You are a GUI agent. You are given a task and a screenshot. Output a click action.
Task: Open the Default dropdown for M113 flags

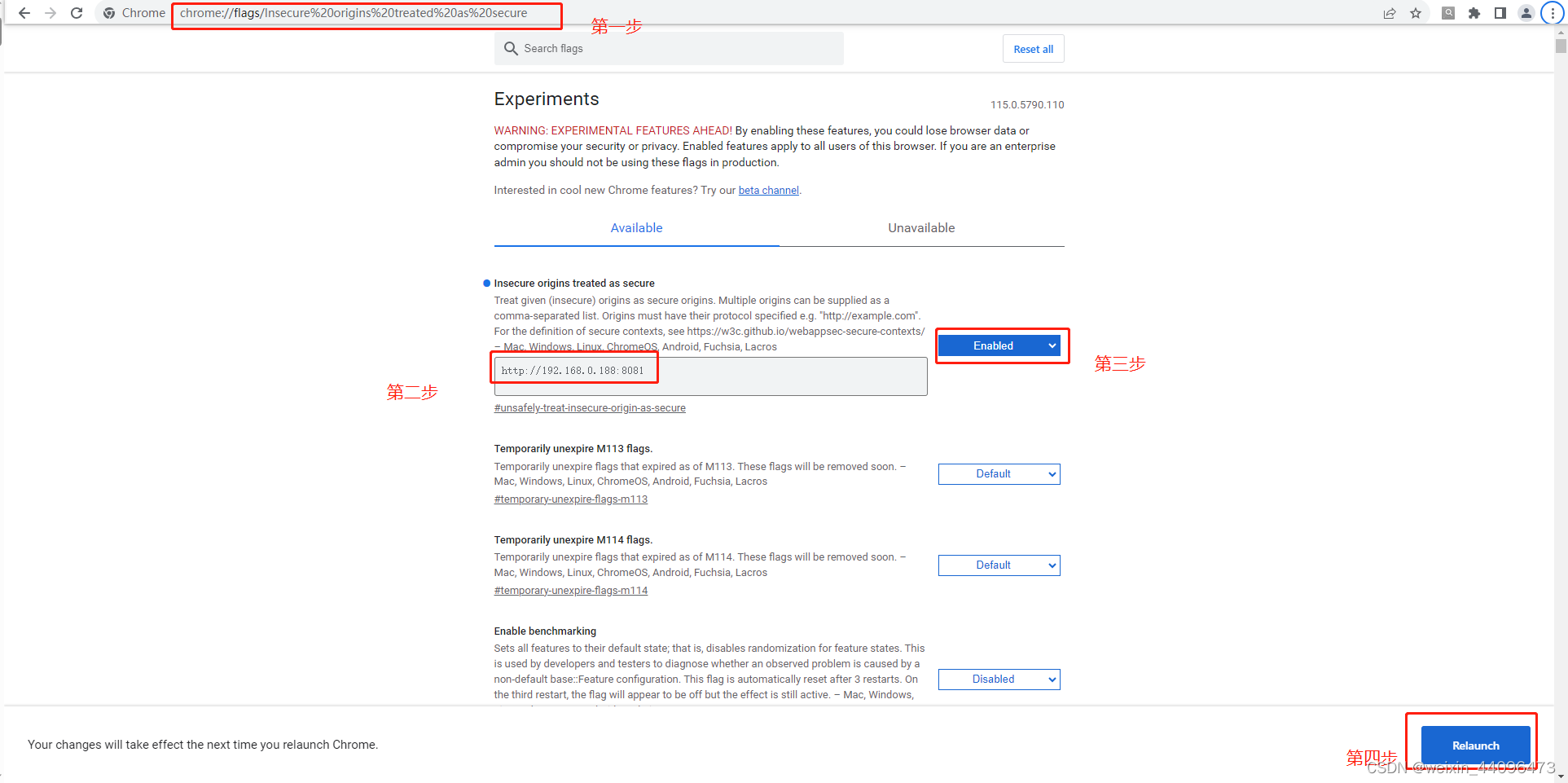point(999,473)
